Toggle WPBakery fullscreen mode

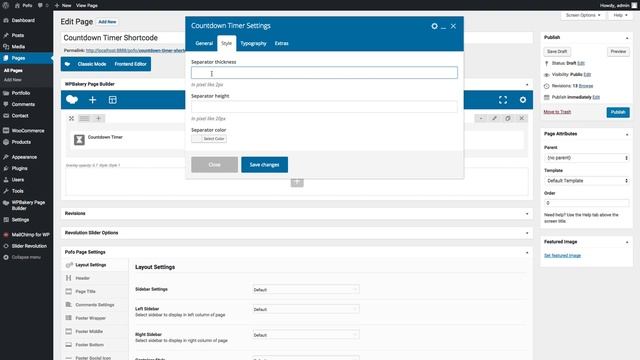coord(503,100)
